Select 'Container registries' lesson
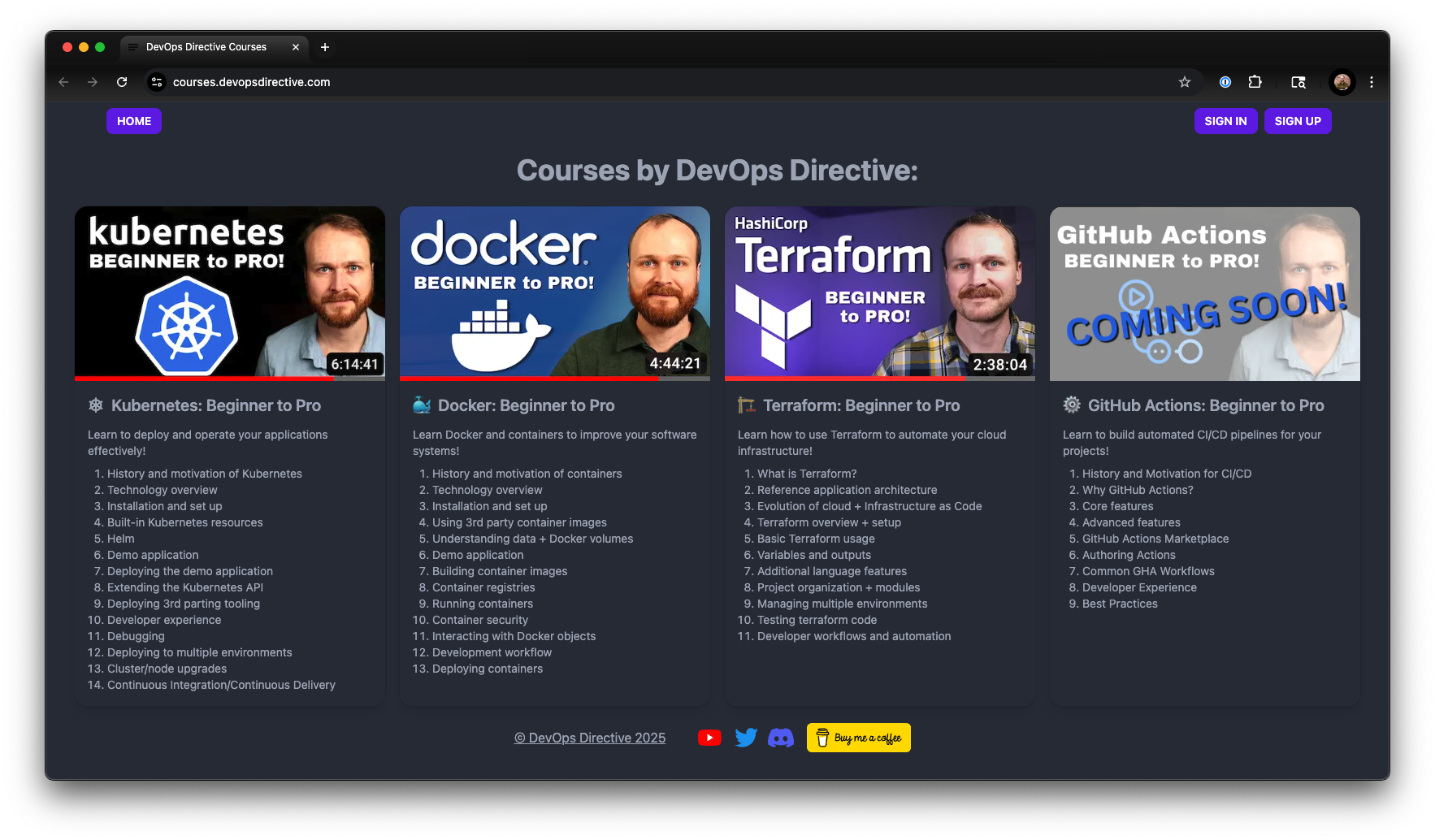 483,587
